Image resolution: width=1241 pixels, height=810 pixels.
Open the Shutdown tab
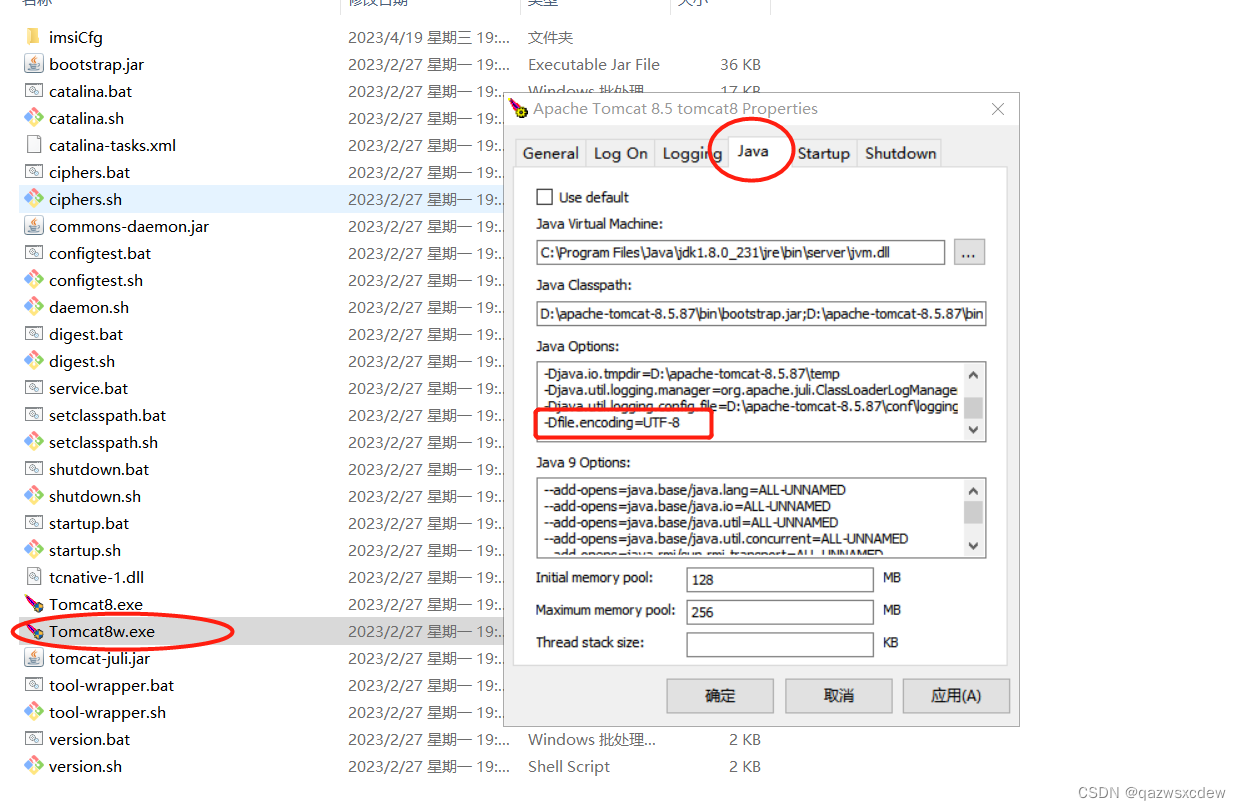pos(900,153)
